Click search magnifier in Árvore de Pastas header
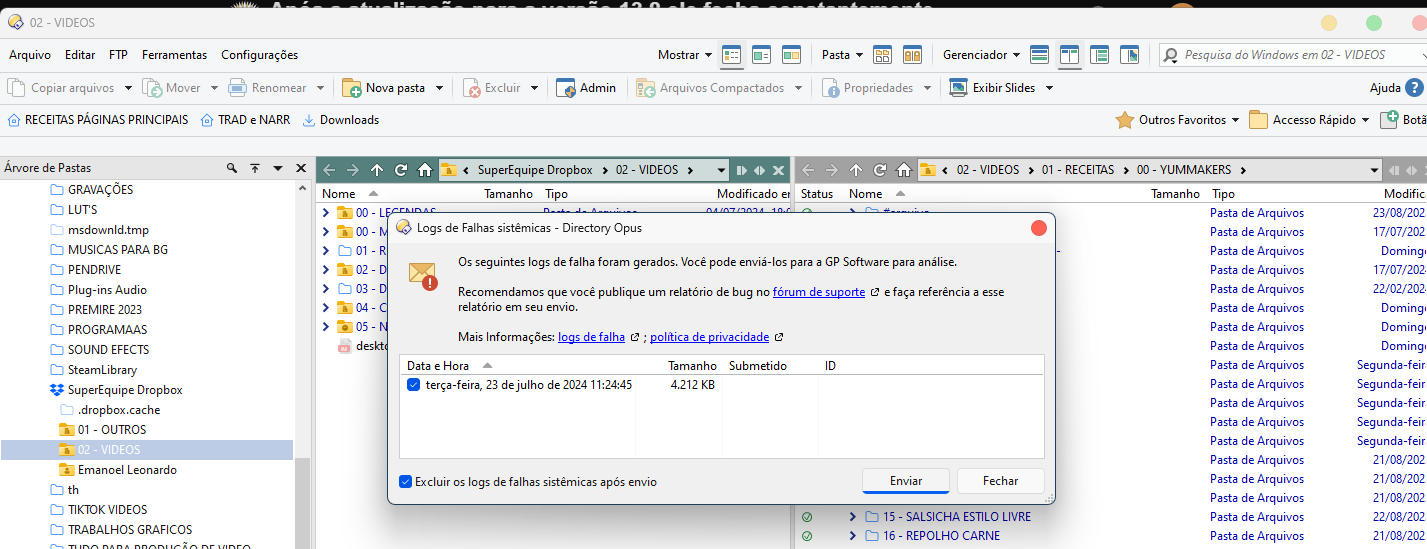 [x=232, y=168]
